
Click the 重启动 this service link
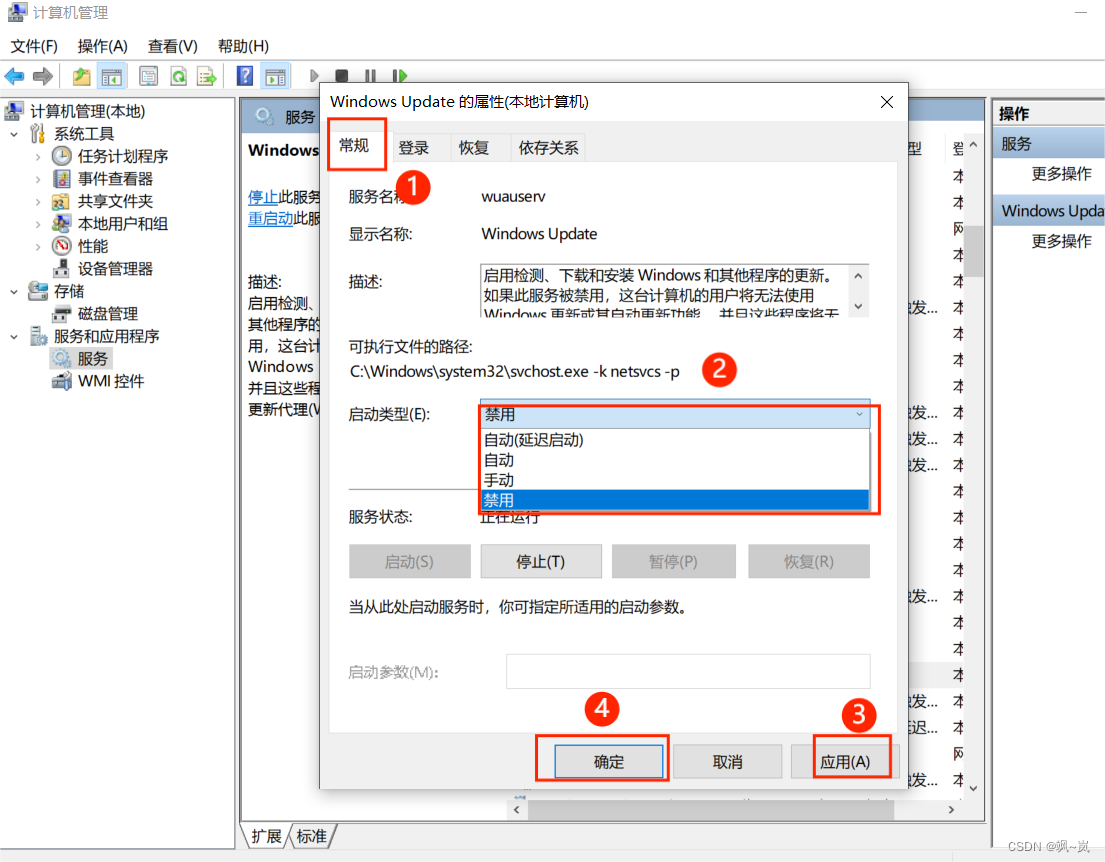tap(271, 218)
